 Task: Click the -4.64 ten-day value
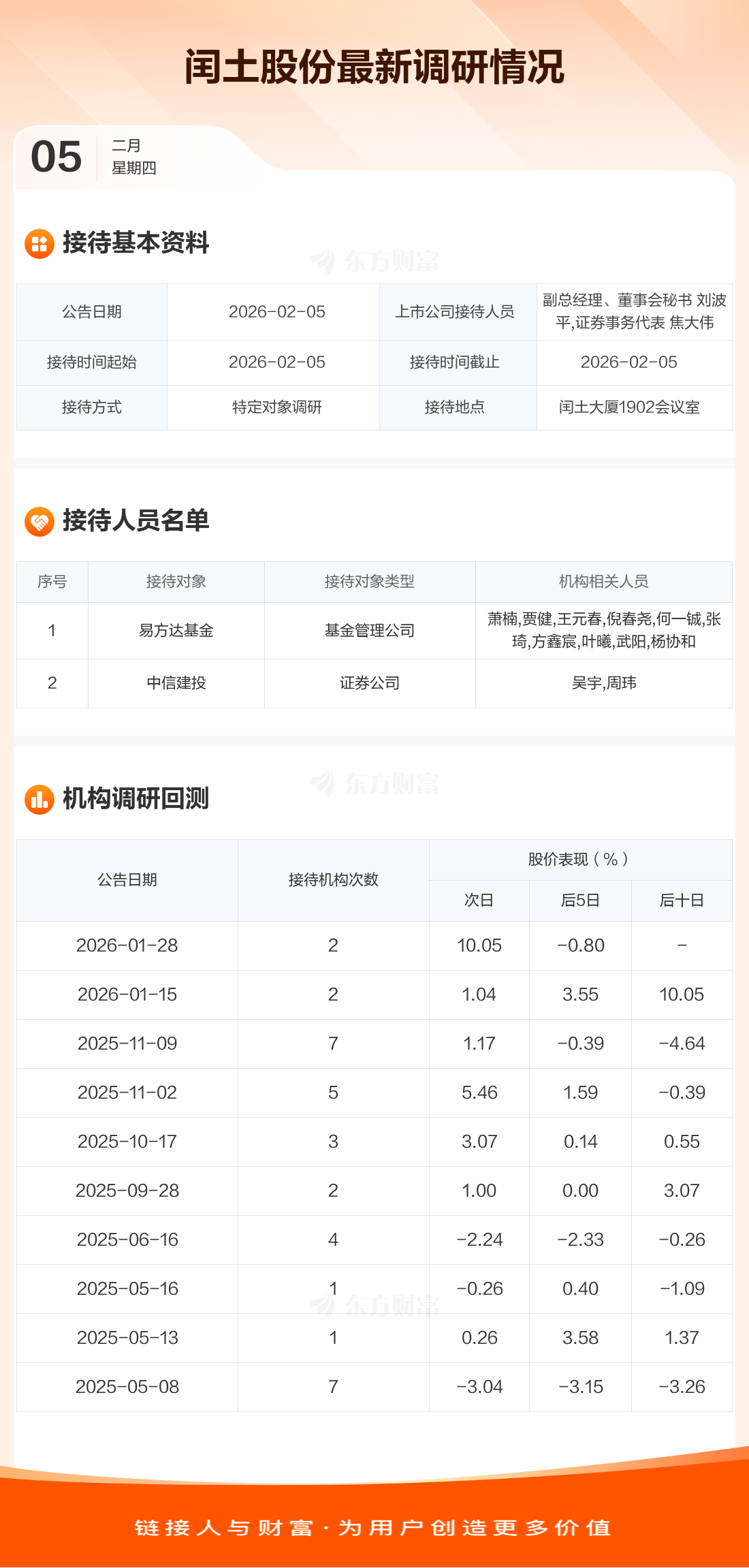click(x=682, y=1044)
